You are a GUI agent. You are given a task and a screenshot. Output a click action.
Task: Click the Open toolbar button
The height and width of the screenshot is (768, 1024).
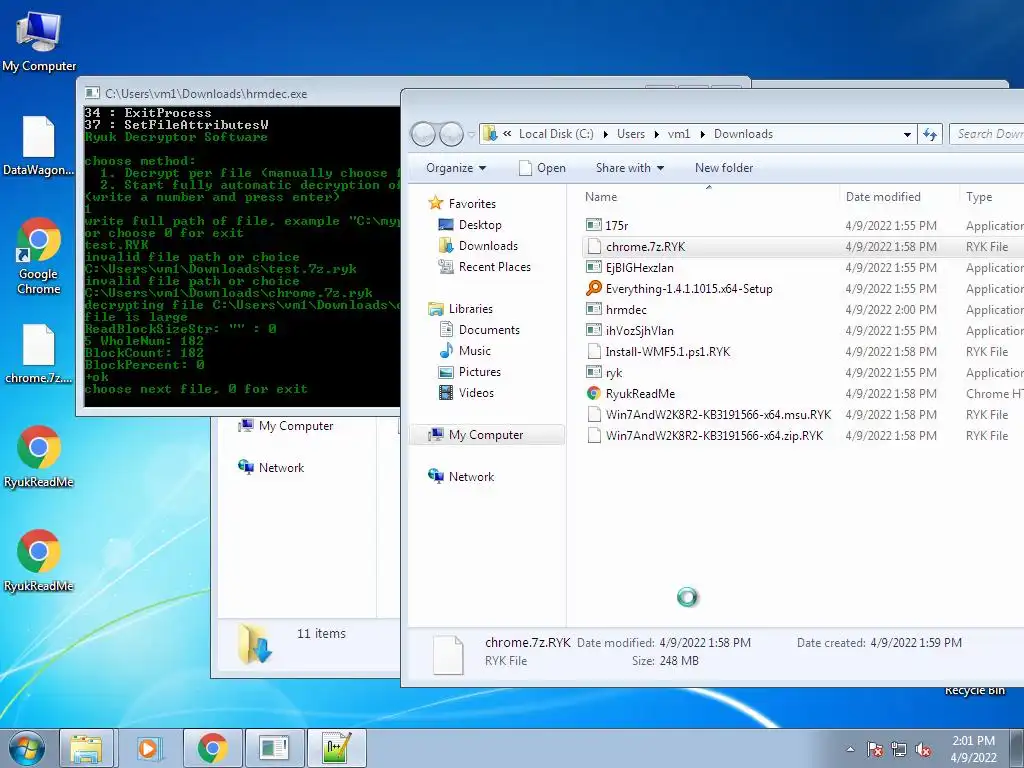542,168
